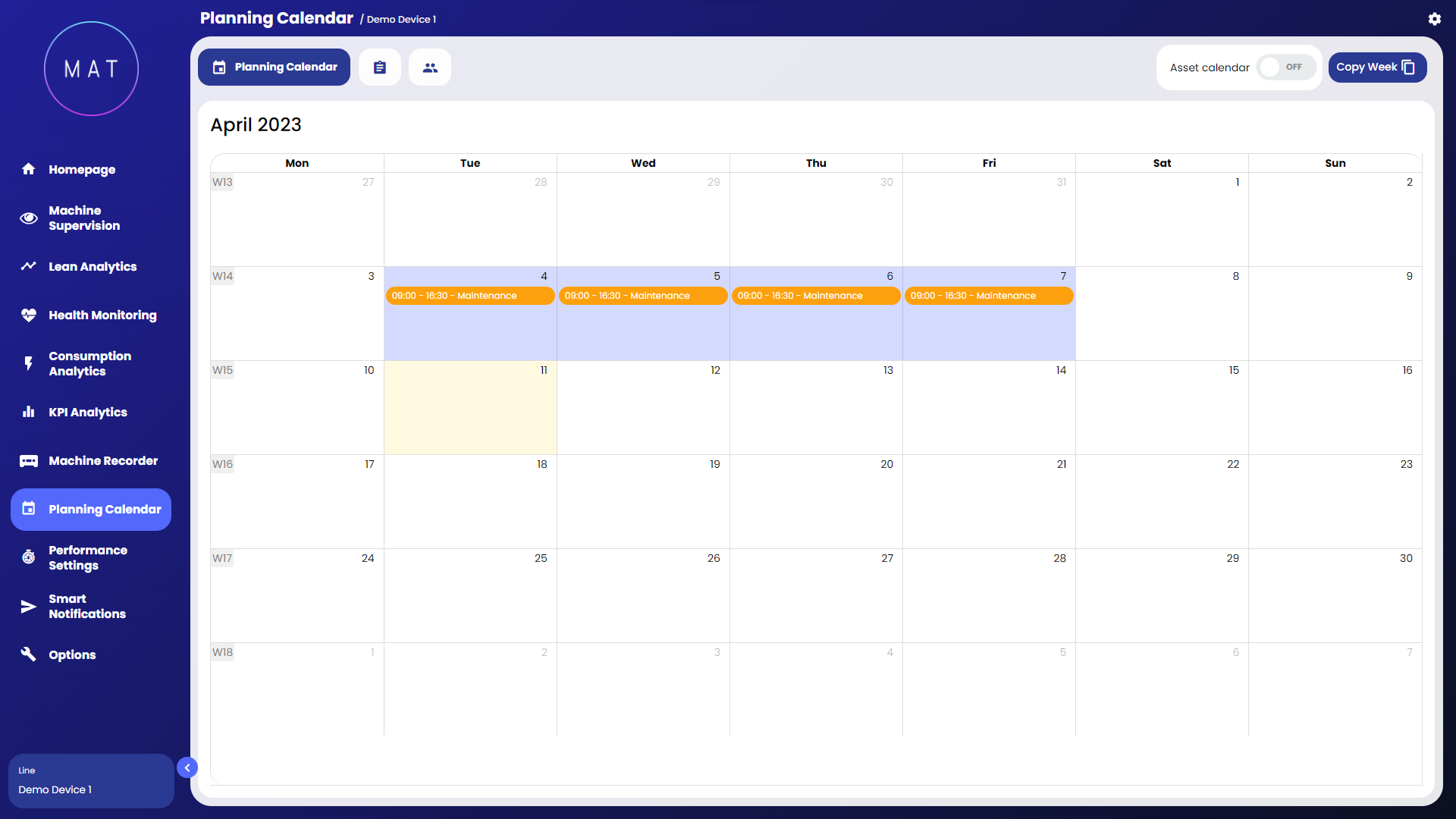This screenshot has width=1456, height=819.
Task: Toggle the Asset calendar switch
Action: [x=1285, y=67]
